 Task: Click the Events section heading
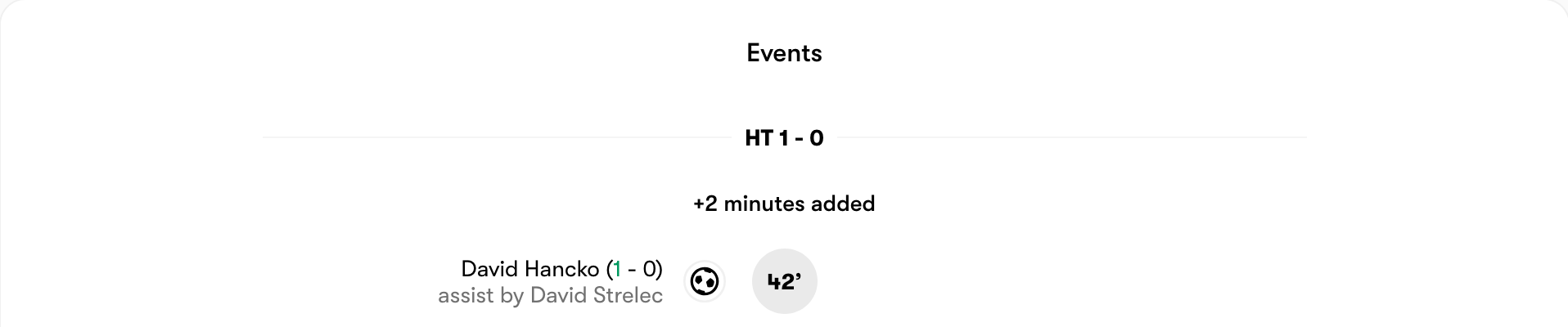click(x=784, y=53)
